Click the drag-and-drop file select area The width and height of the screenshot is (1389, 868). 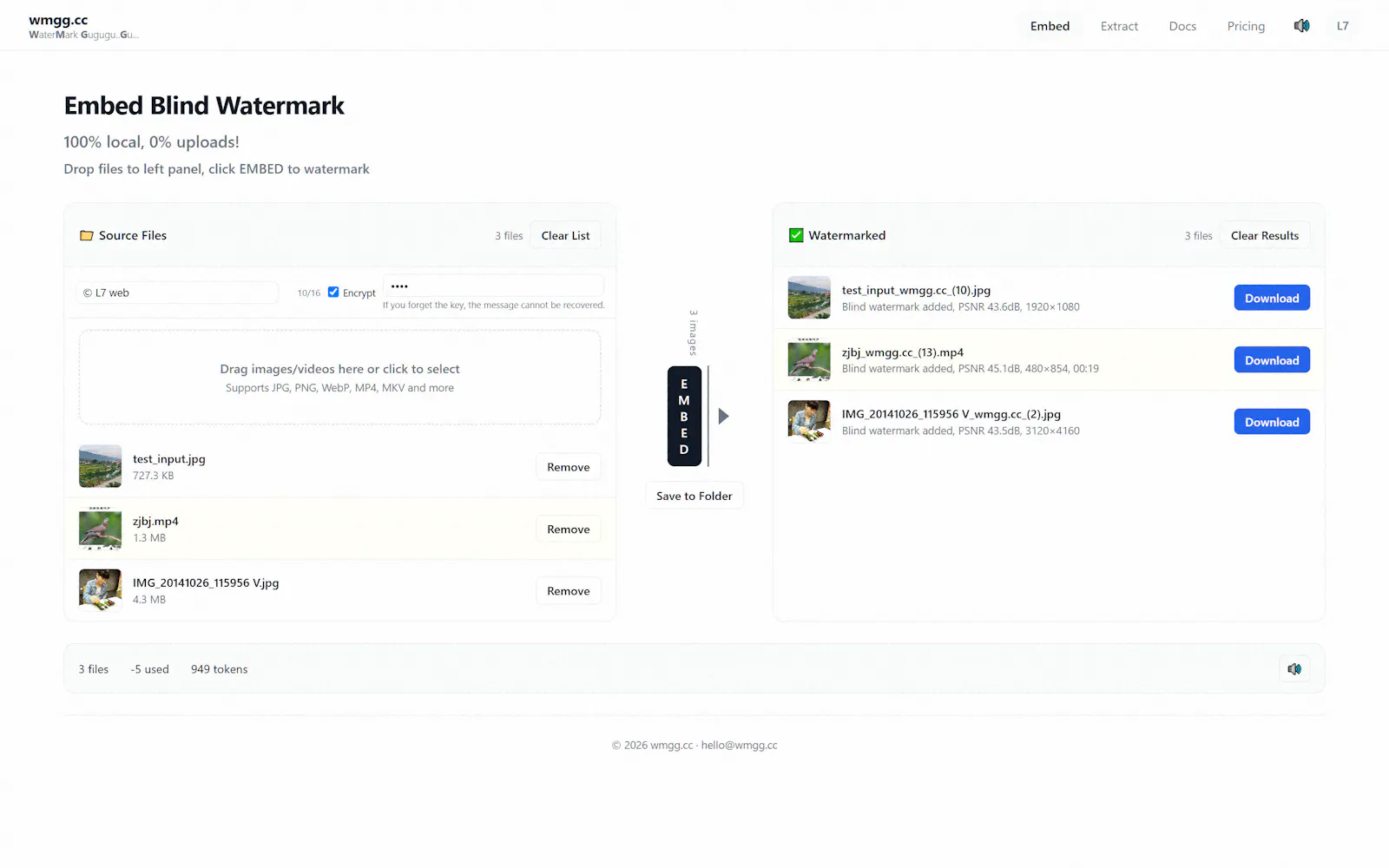point(339,378)
